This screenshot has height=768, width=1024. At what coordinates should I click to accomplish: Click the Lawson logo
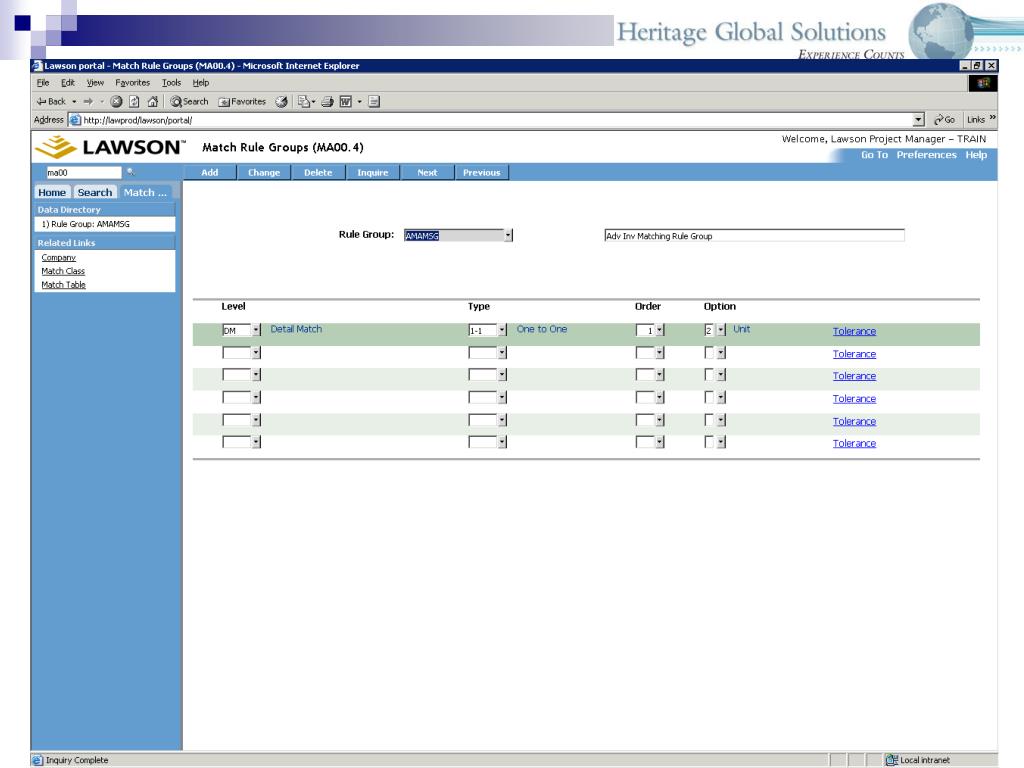tap(110, 147)
